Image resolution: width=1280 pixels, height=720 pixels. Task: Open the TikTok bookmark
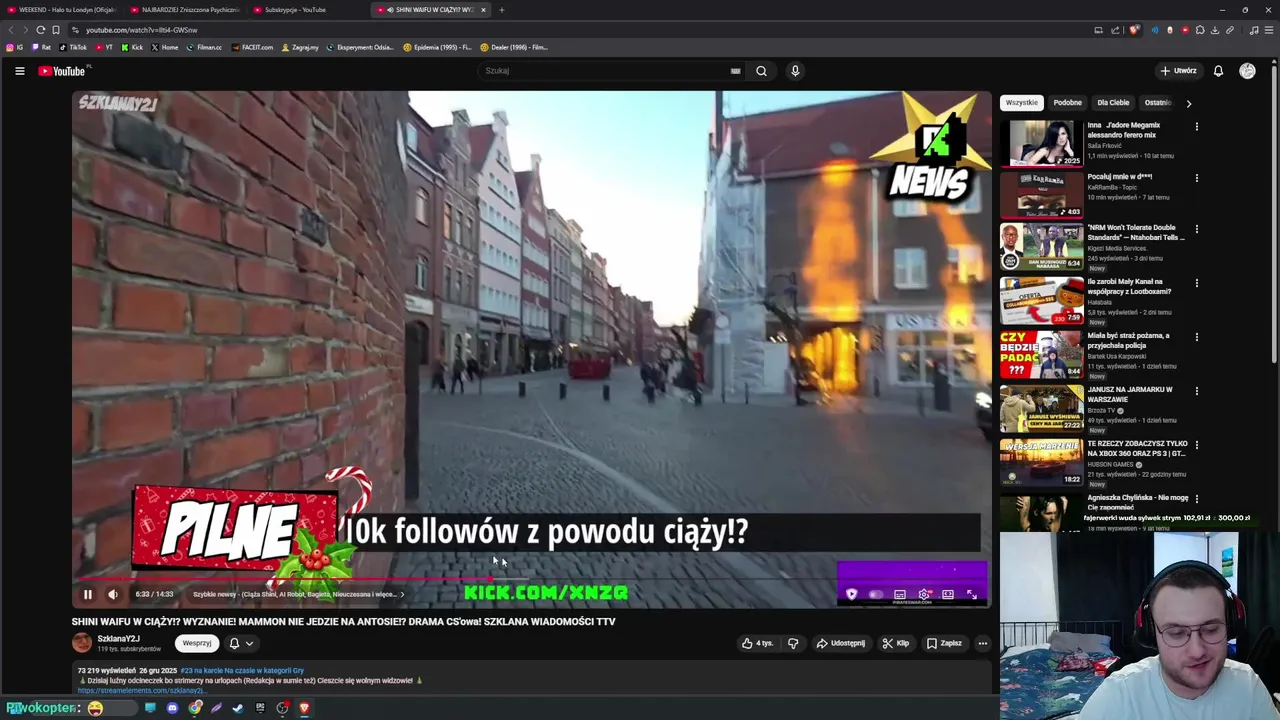73,47
